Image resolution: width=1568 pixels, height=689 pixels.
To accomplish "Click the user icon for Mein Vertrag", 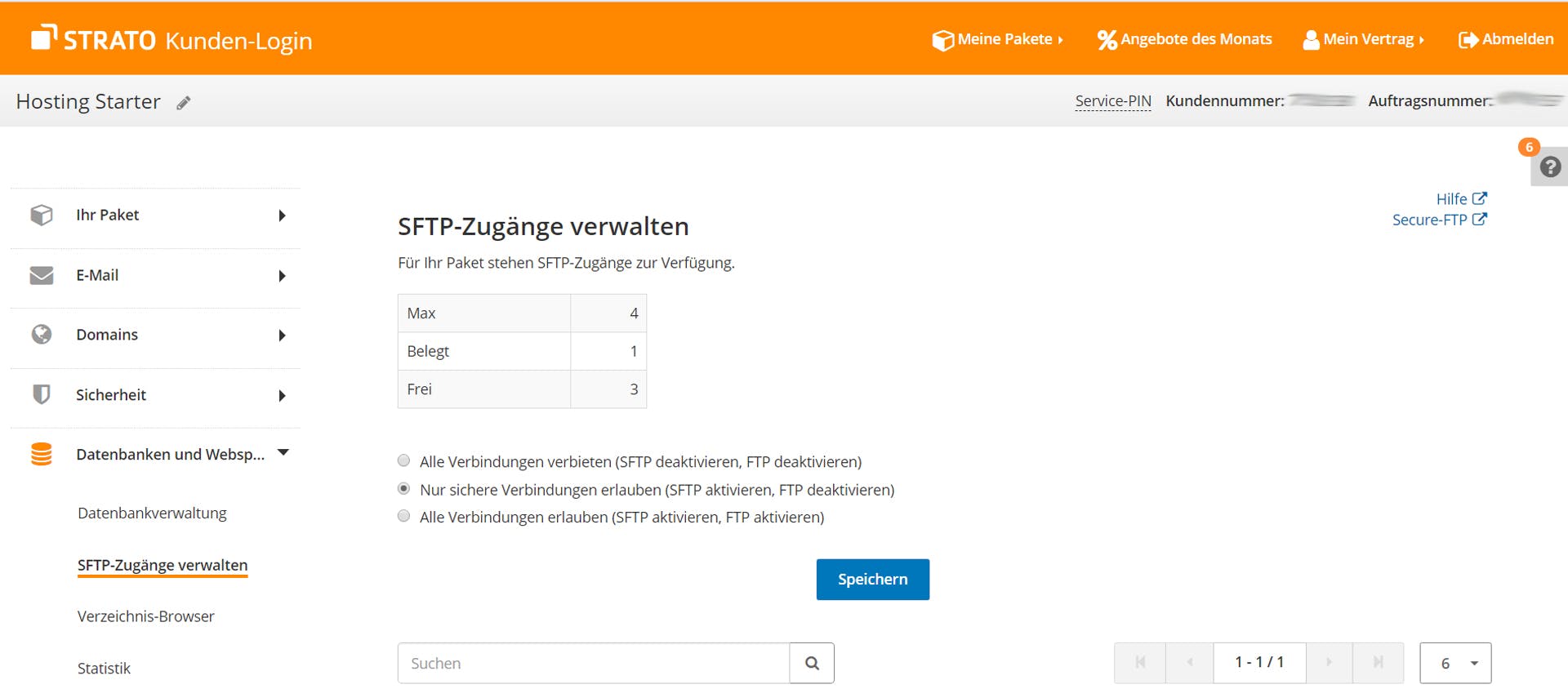I will 1311,40.
